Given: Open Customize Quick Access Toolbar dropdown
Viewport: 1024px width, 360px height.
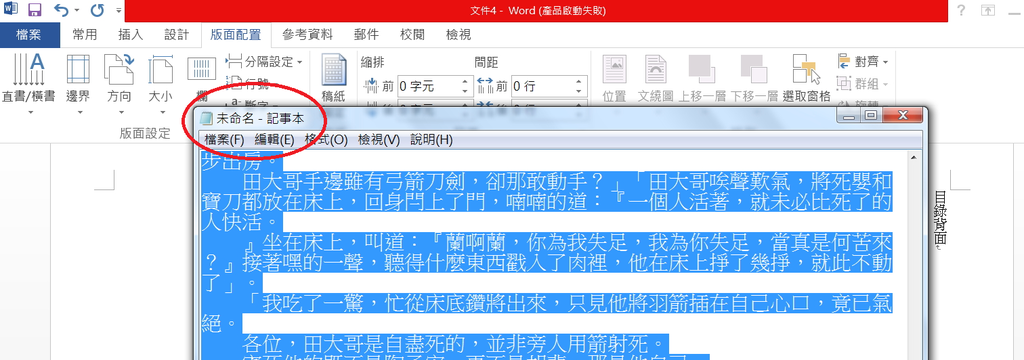Looking at the screenshot, I should click(x=118, y=11).
